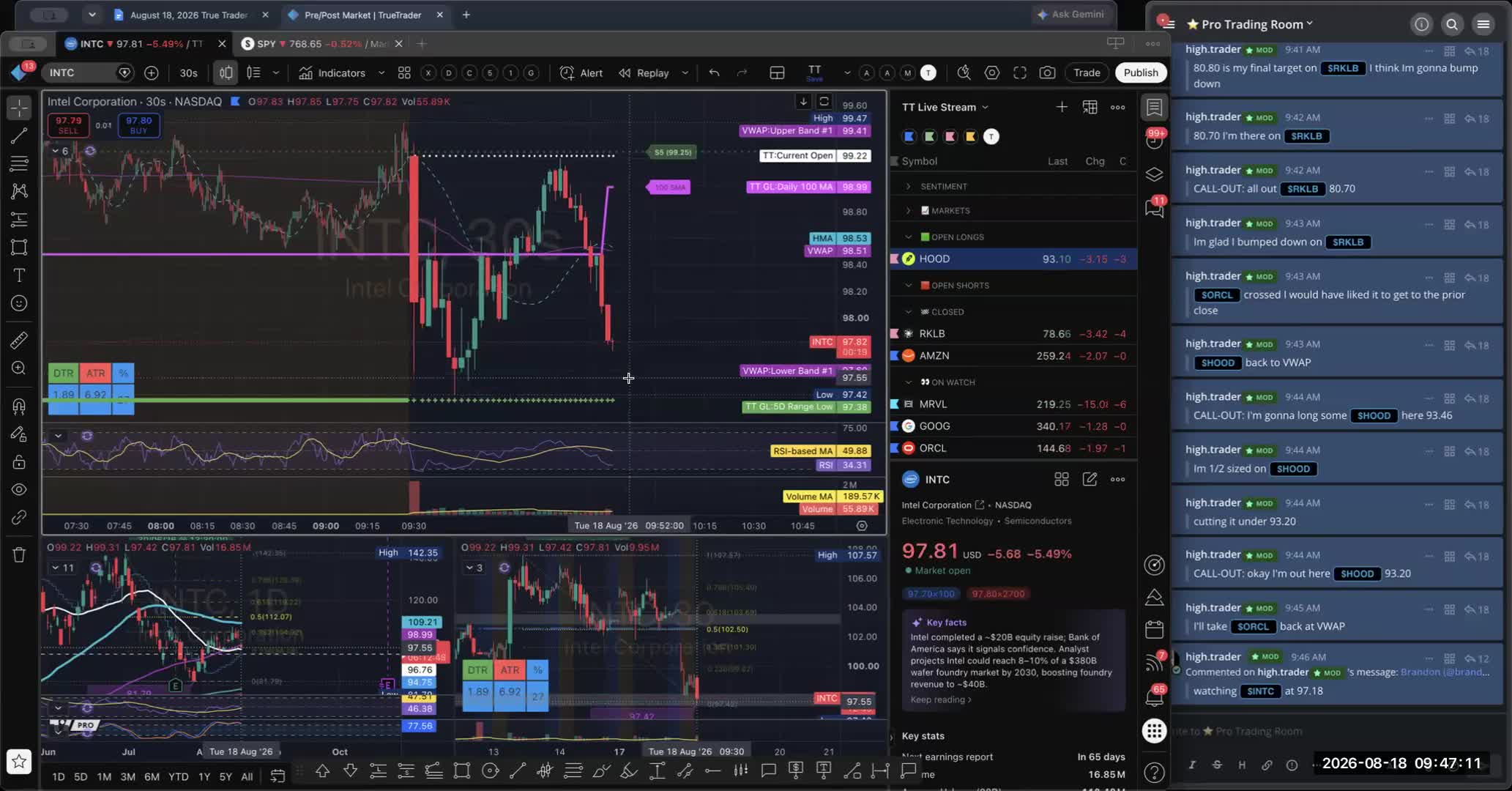Viewport: 1512px width, 791px height.
Task: Select the crosshair cursor tool
Action: click(19, 108)
